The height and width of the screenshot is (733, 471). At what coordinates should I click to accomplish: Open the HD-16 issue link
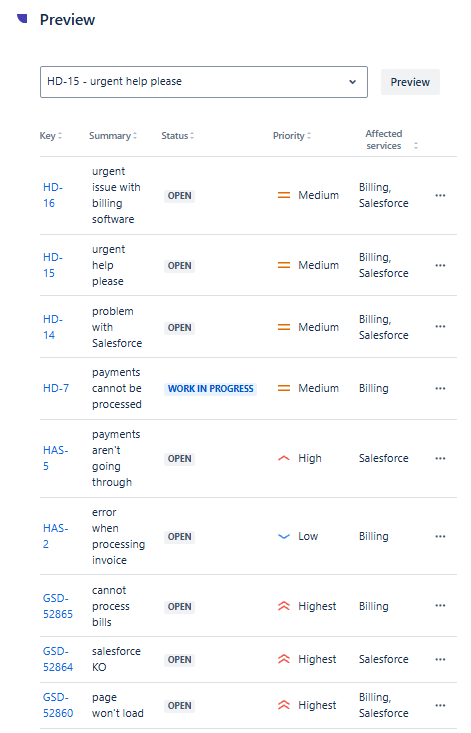pyautogui.click(x=52, y=195)
